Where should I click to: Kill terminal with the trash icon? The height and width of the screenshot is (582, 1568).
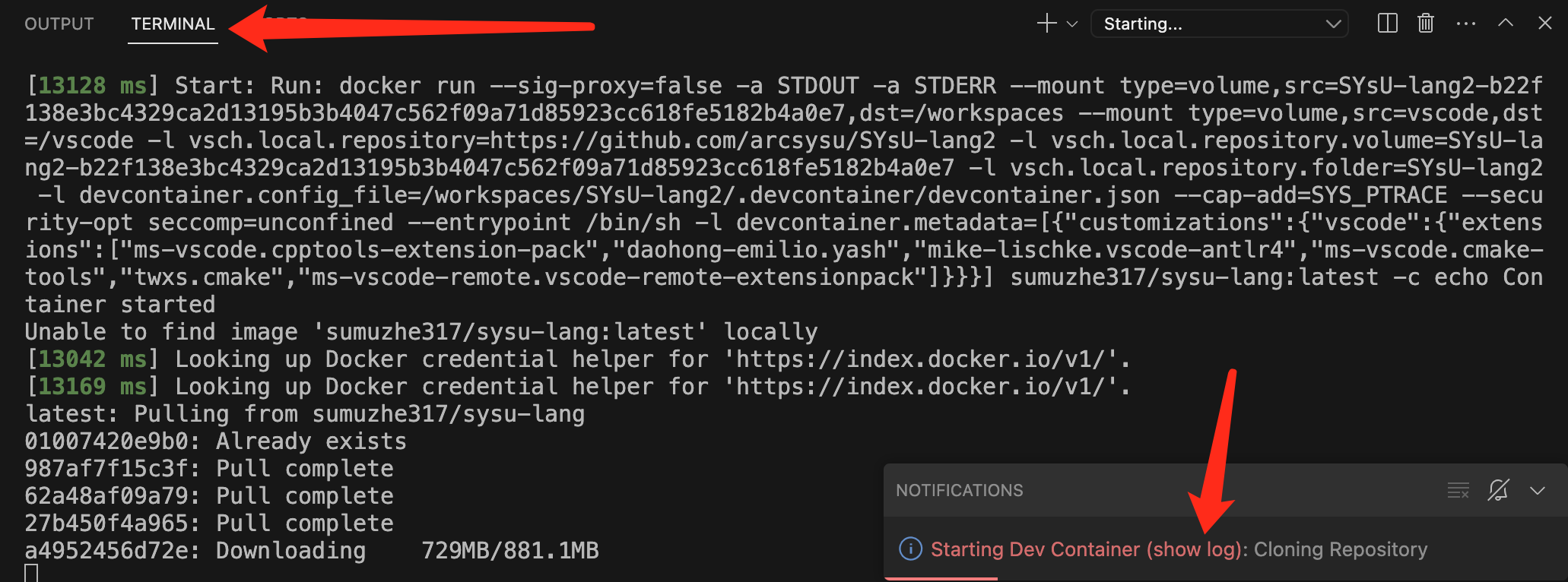(x=1426, y=24)
